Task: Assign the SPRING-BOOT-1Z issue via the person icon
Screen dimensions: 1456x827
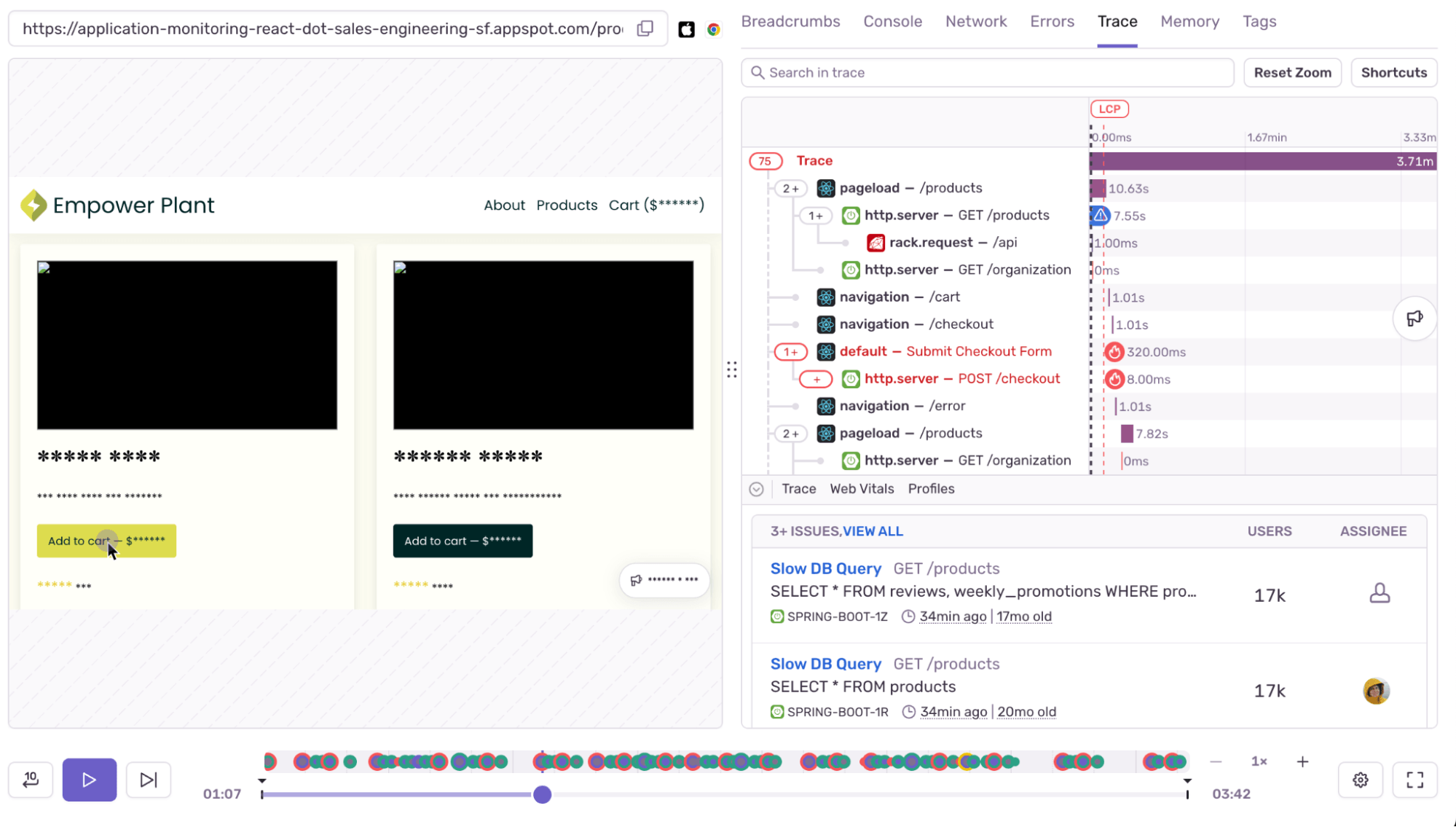Action: click(x=1381, y=593)
